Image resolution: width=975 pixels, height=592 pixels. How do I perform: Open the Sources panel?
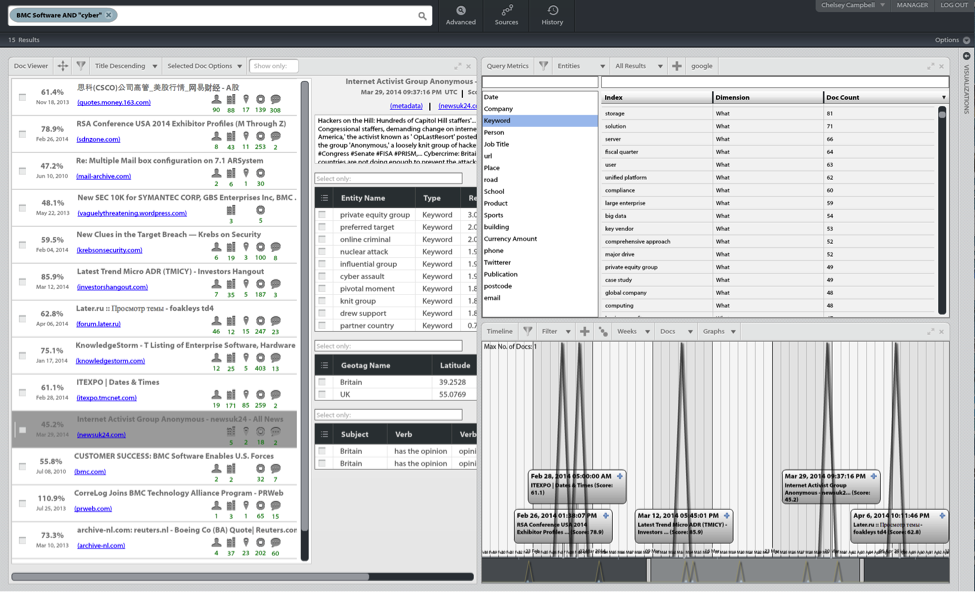(506, 16)
